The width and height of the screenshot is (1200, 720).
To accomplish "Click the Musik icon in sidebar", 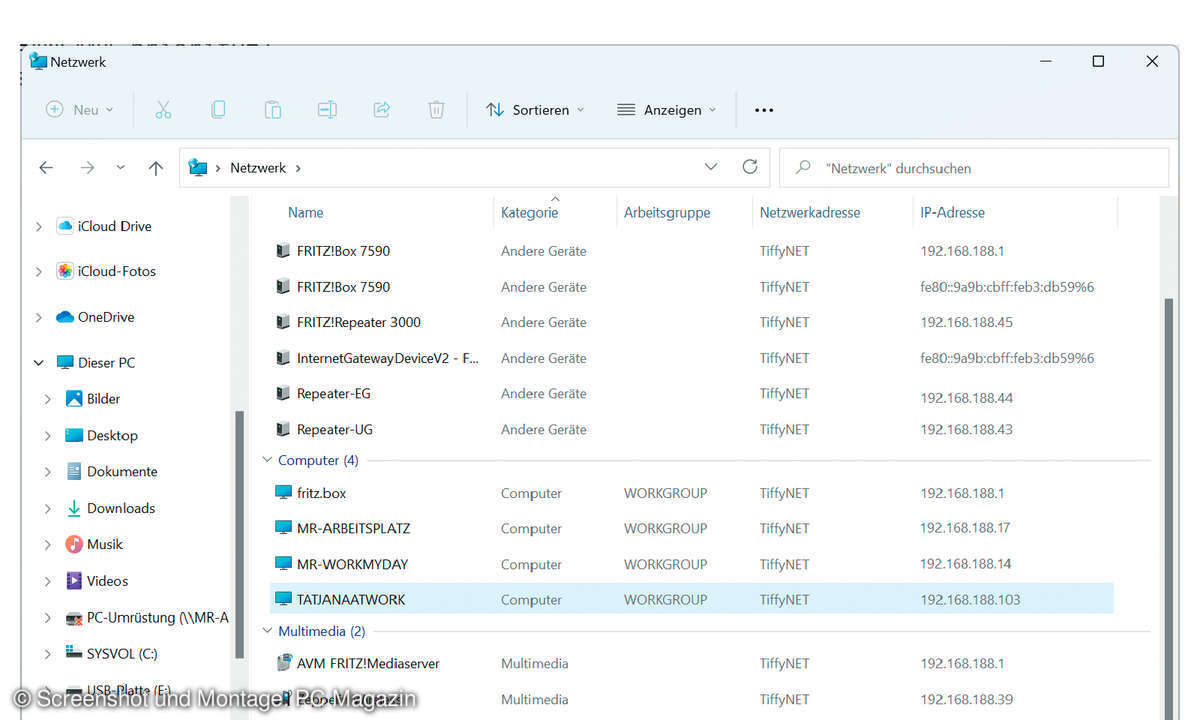I will click(x=74, y=544).
